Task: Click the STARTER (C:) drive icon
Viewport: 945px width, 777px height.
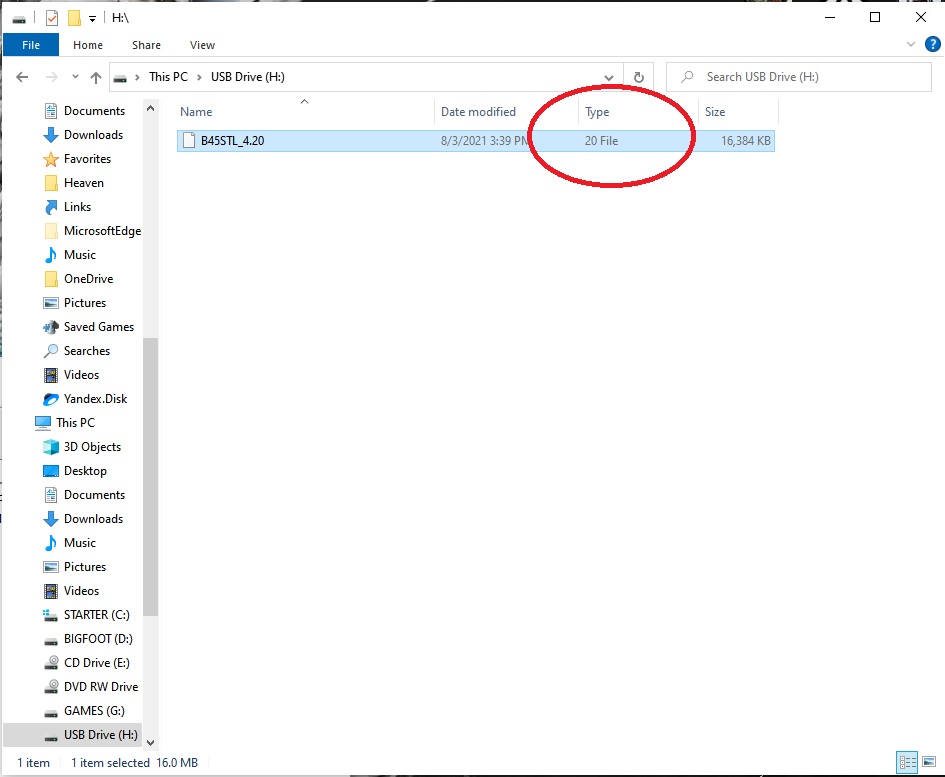Action: point(51,615)
